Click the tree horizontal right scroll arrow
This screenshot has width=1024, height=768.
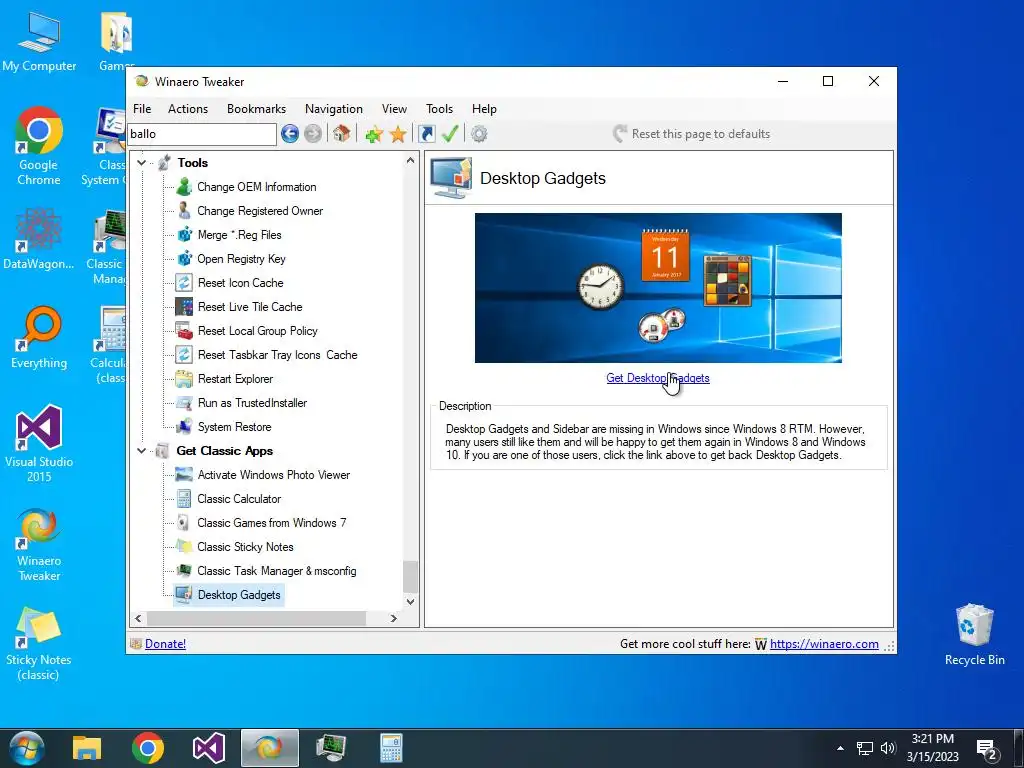click(393, 618)
